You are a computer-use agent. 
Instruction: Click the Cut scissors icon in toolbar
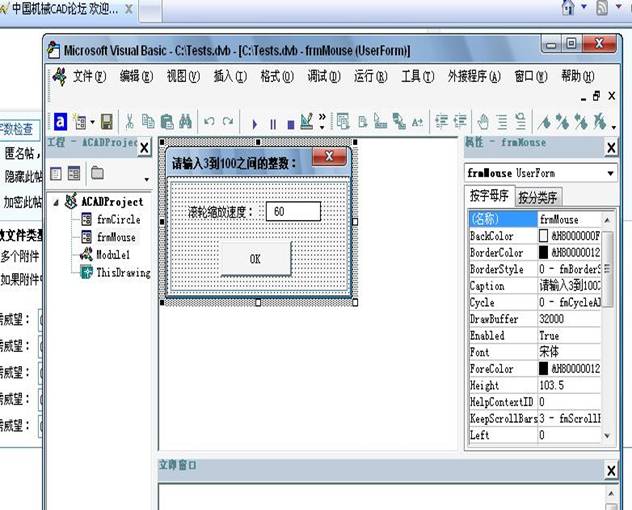pos(129,122)
